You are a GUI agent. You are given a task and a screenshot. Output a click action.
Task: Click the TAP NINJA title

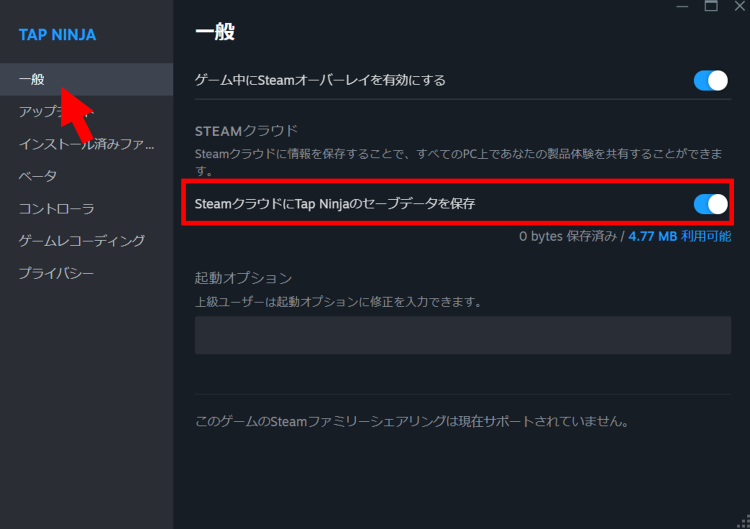coord(57,35)
